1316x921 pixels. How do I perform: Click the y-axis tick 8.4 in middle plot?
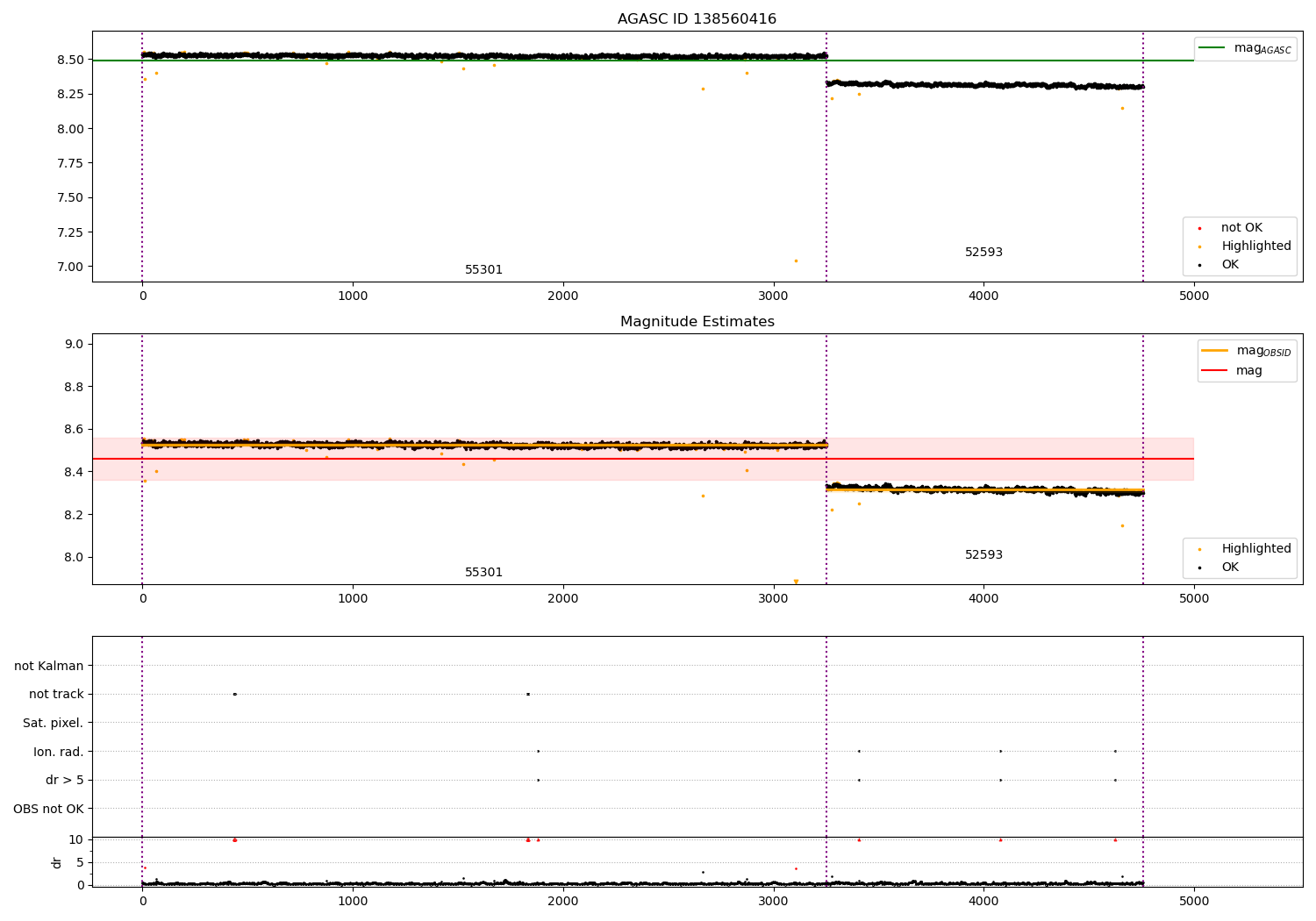75,472
